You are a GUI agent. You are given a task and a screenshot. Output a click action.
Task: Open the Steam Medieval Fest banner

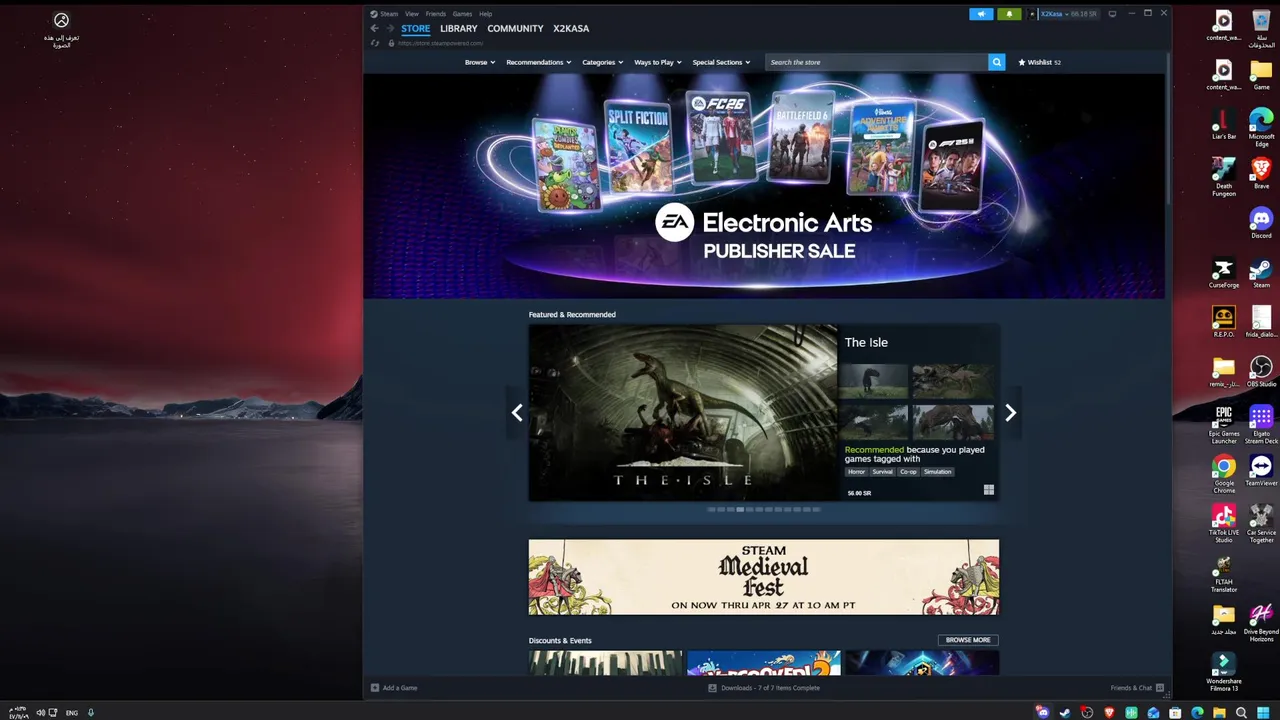(x=764, y=577)
